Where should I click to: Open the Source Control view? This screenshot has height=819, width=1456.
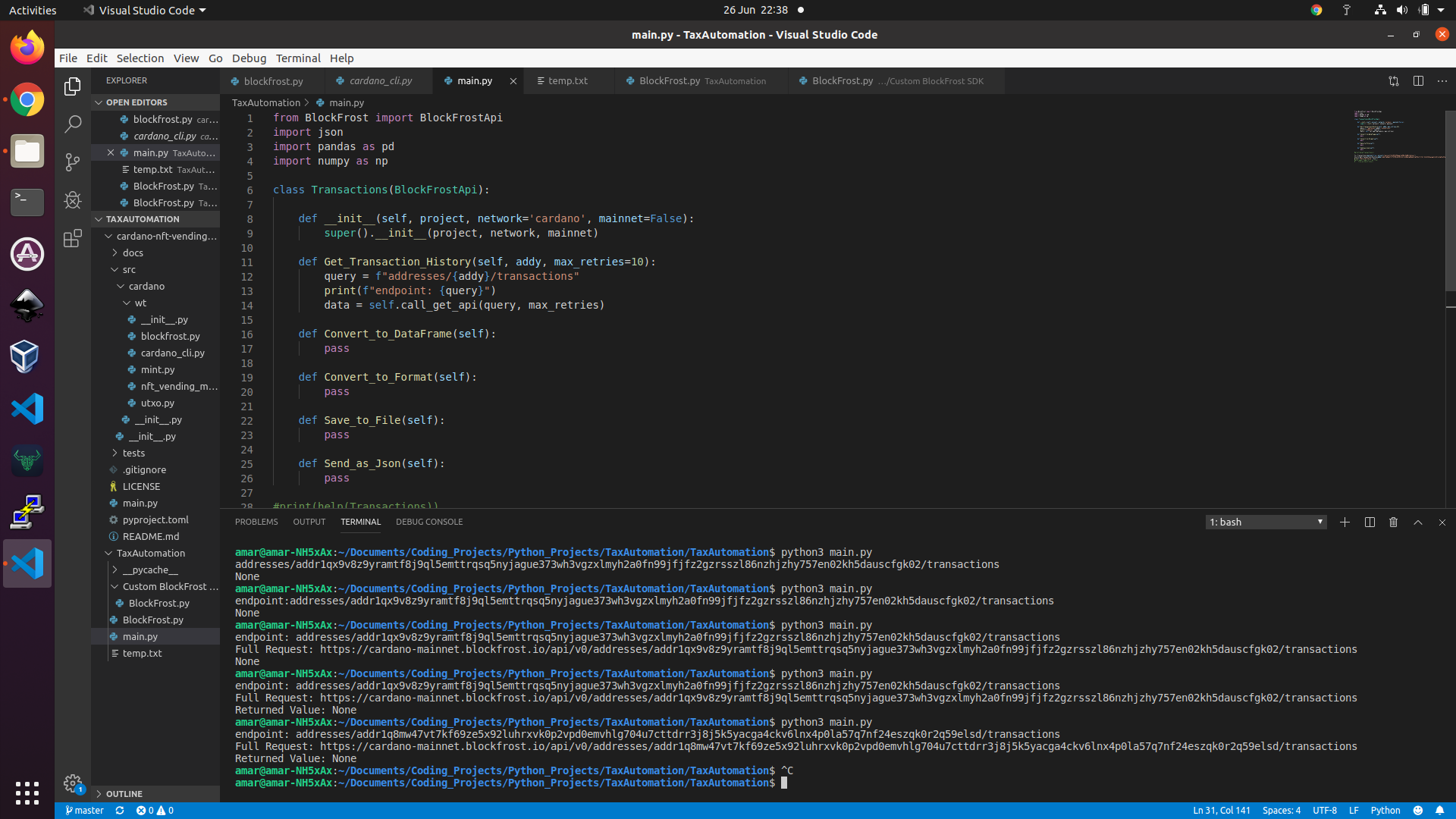click(x=73, y=162)
